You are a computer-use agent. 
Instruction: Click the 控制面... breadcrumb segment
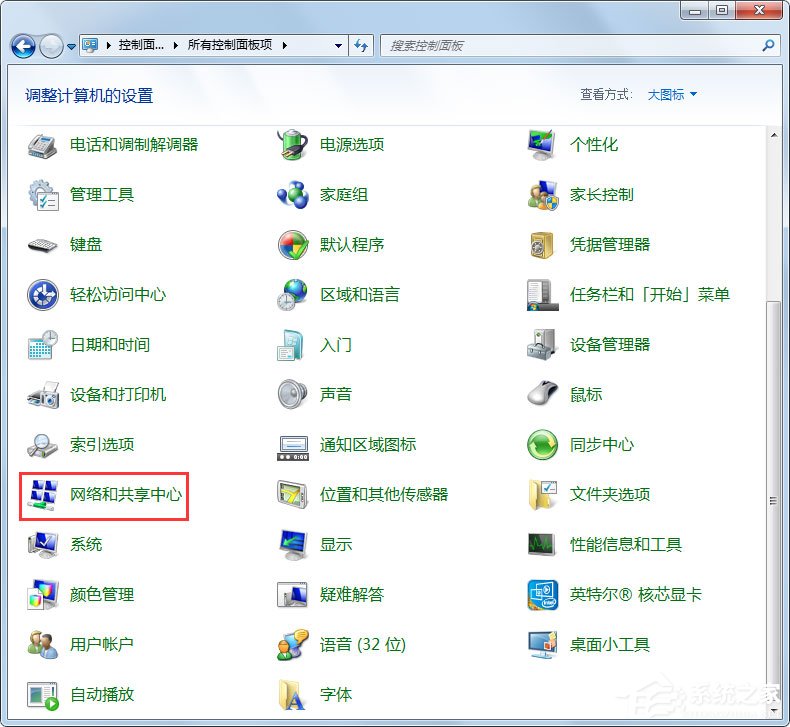coord(141,45)
